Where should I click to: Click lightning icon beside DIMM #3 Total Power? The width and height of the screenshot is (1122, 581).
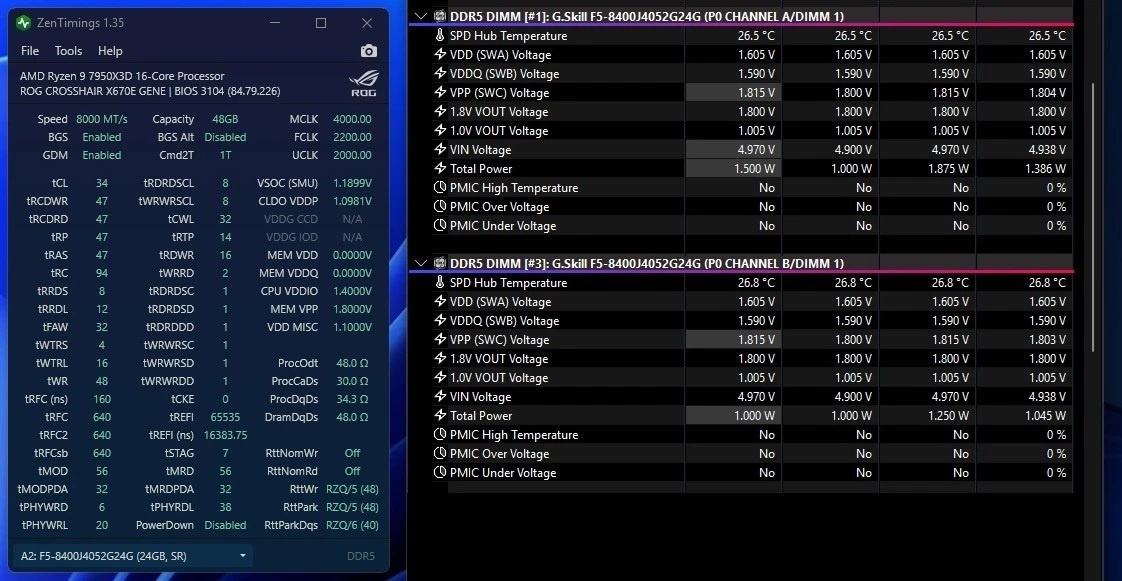pos(440,416)
